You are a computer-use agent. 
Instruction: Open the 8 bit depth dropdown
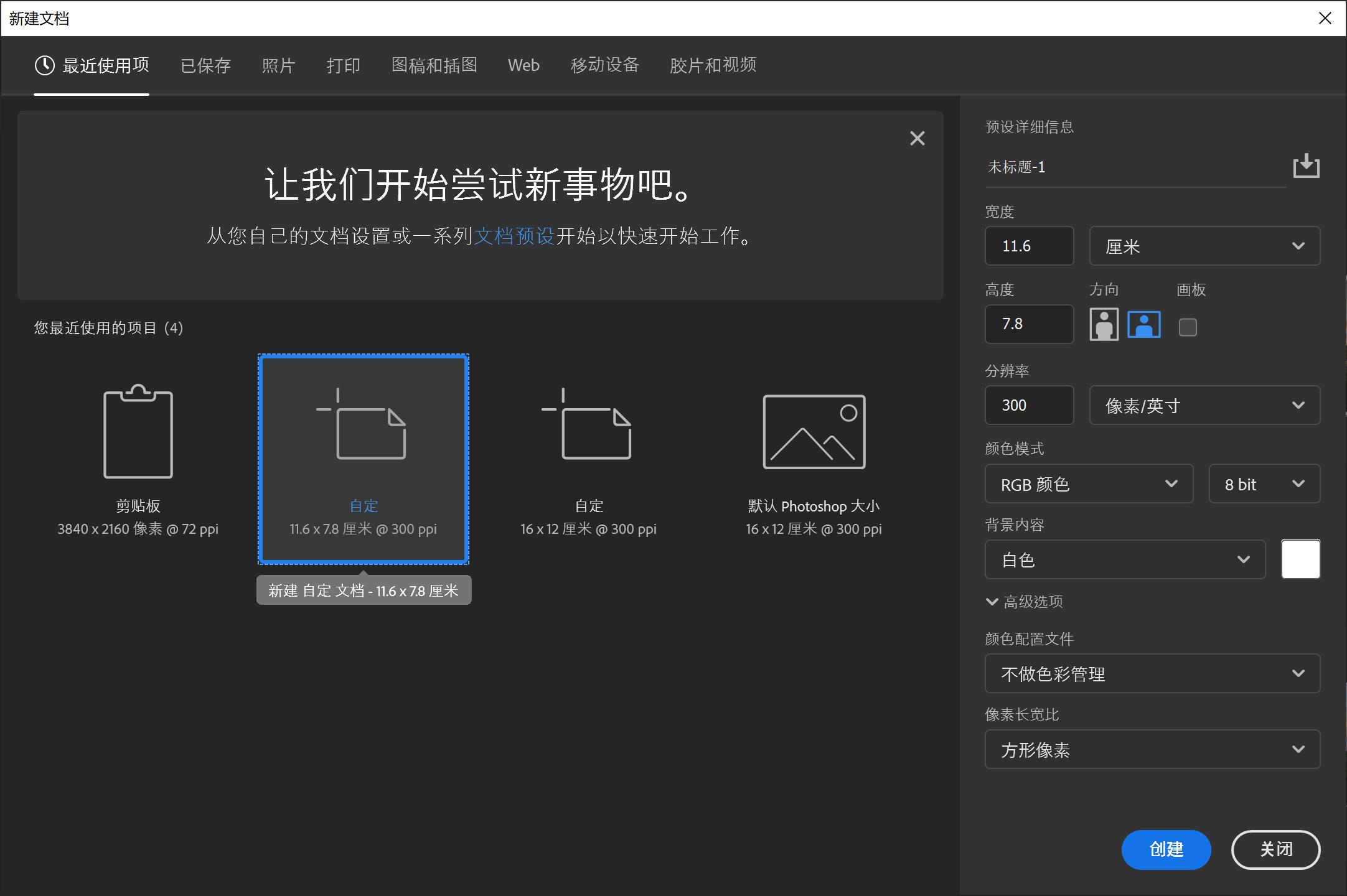click(x=1264, y=483)
